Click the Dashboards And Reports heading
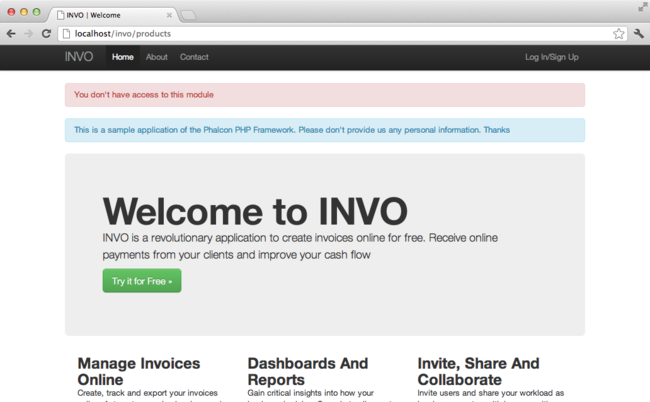650x402 pixels. (x=308, y=371)
